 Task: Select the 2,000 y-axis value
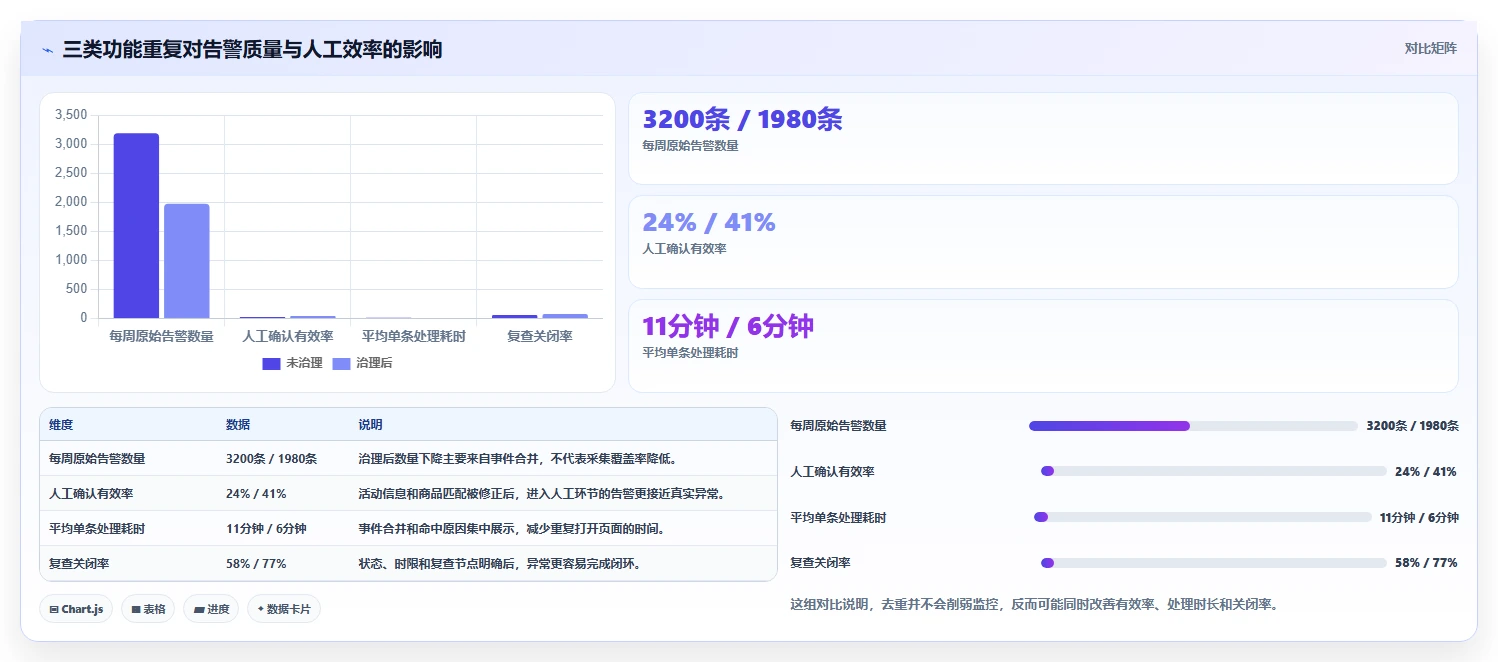click(x=71, y=202)
